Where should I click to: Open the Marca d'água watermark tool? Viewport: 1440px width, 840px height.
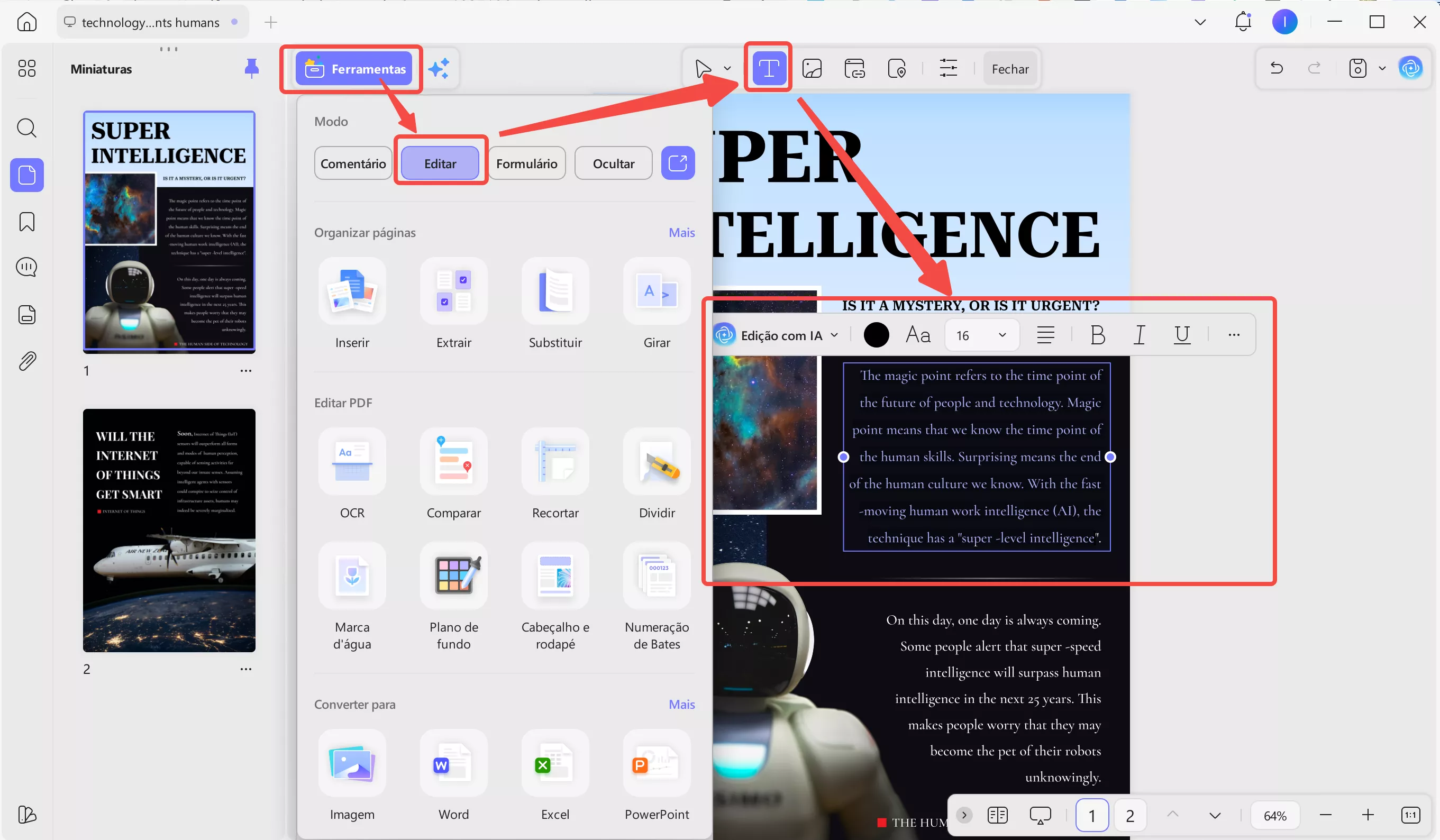point(352,576)
